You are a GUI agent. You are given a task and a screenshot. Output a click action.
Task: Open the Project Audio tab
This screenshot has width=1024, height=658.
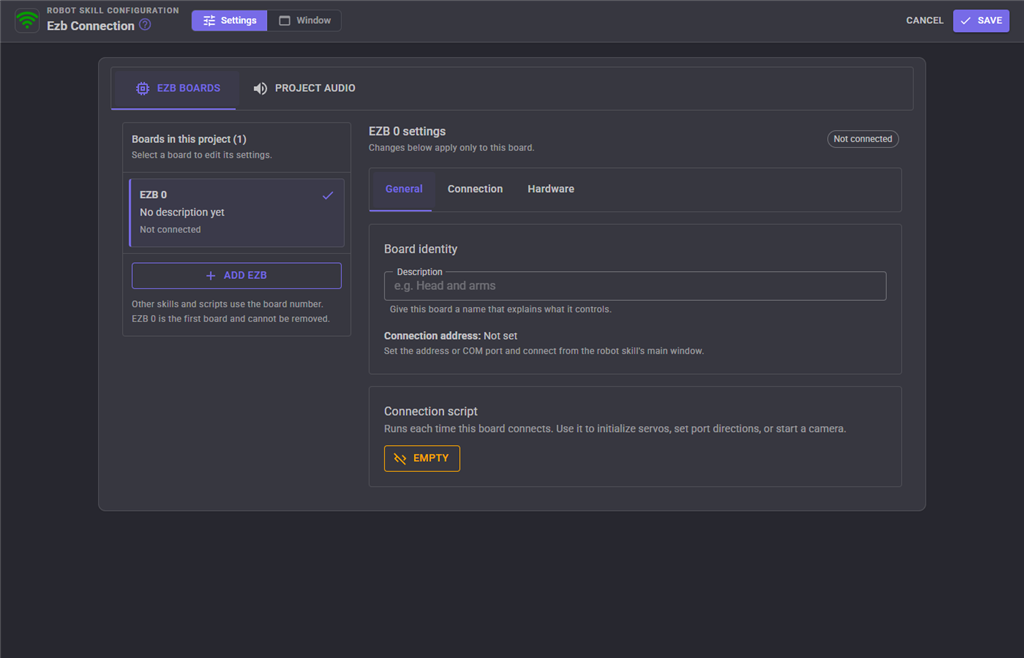pos(304,88)
